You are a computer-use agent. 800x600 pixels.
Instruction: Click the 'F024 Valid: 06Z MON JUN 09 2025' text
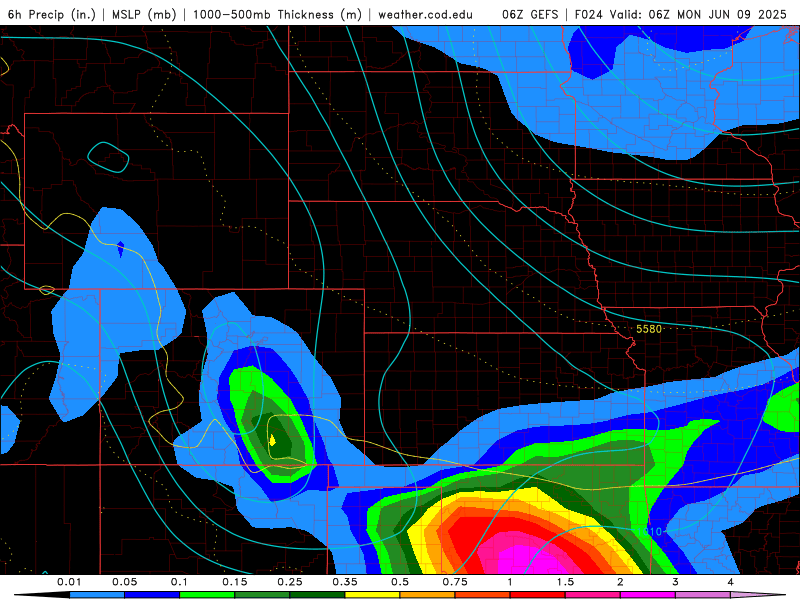681,14
